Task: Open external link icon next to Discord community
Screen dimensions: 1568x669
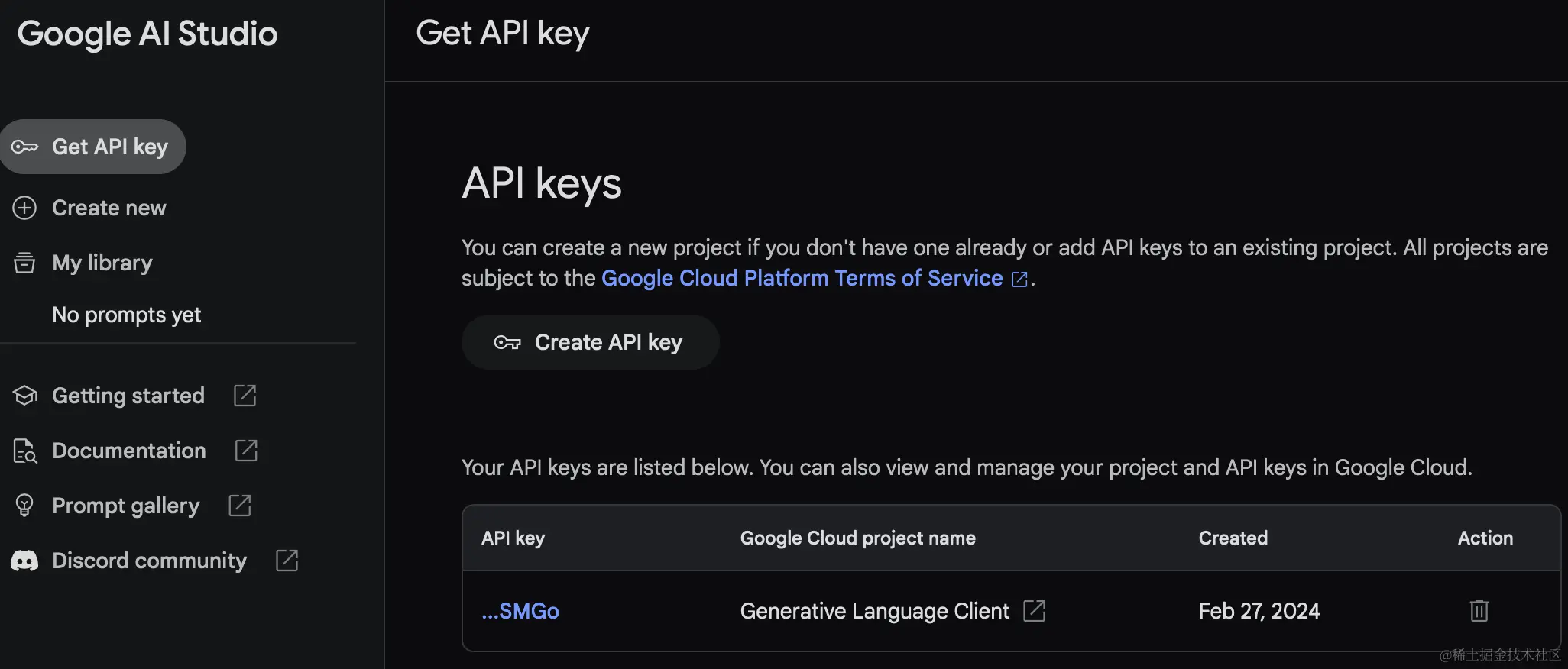Action: point(287,561)
